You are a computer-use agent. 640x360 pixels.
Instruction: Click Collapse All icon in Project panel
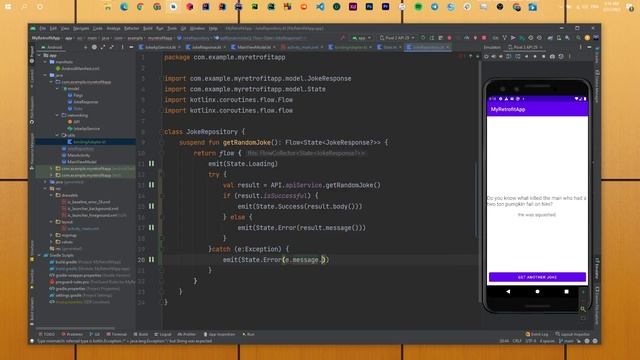point(111,47)
